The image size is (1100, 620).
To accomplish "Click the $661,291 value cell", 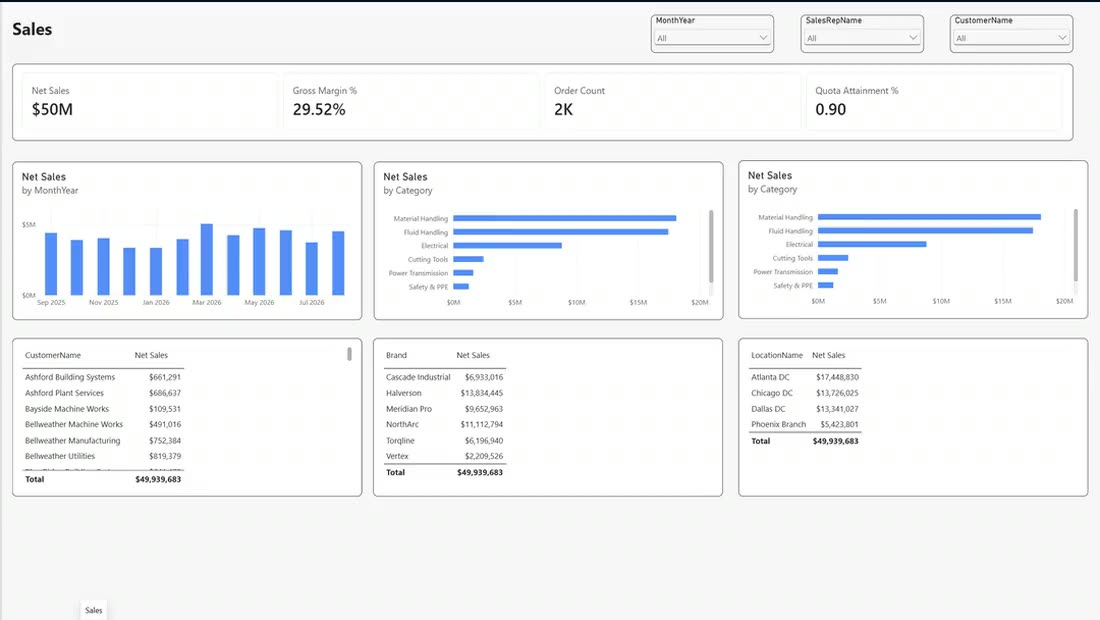I will pyautogui.click(x=165, y=377).
